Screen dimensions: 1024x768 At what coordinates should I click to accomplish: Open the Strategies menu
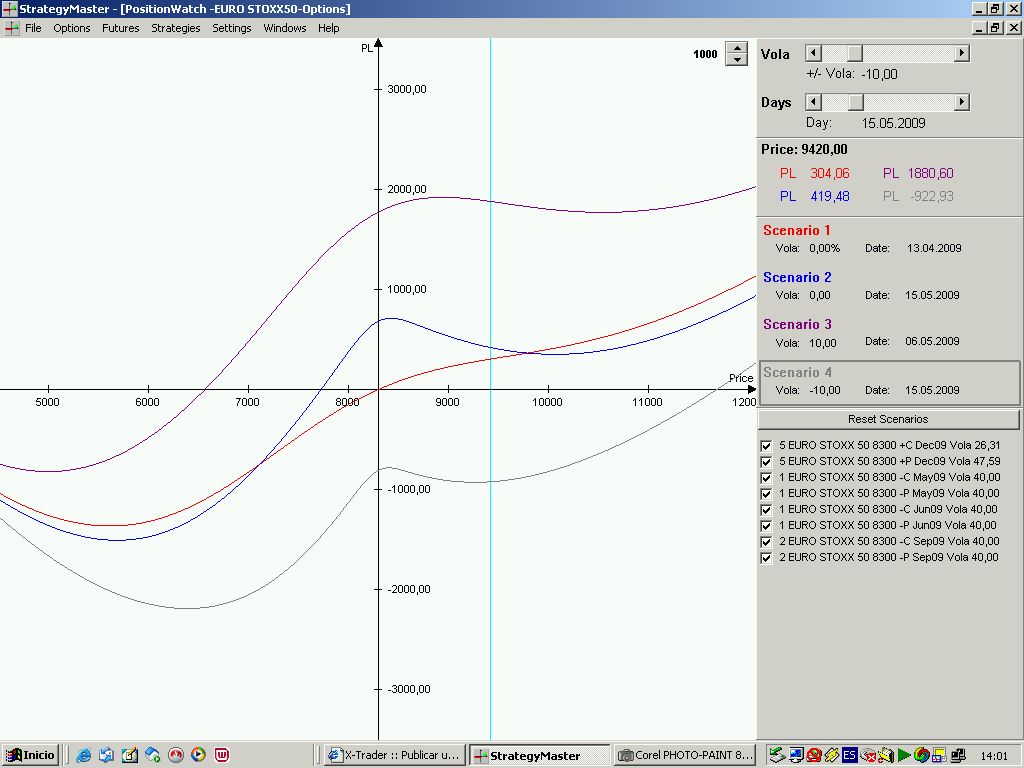tap(176, 28)
